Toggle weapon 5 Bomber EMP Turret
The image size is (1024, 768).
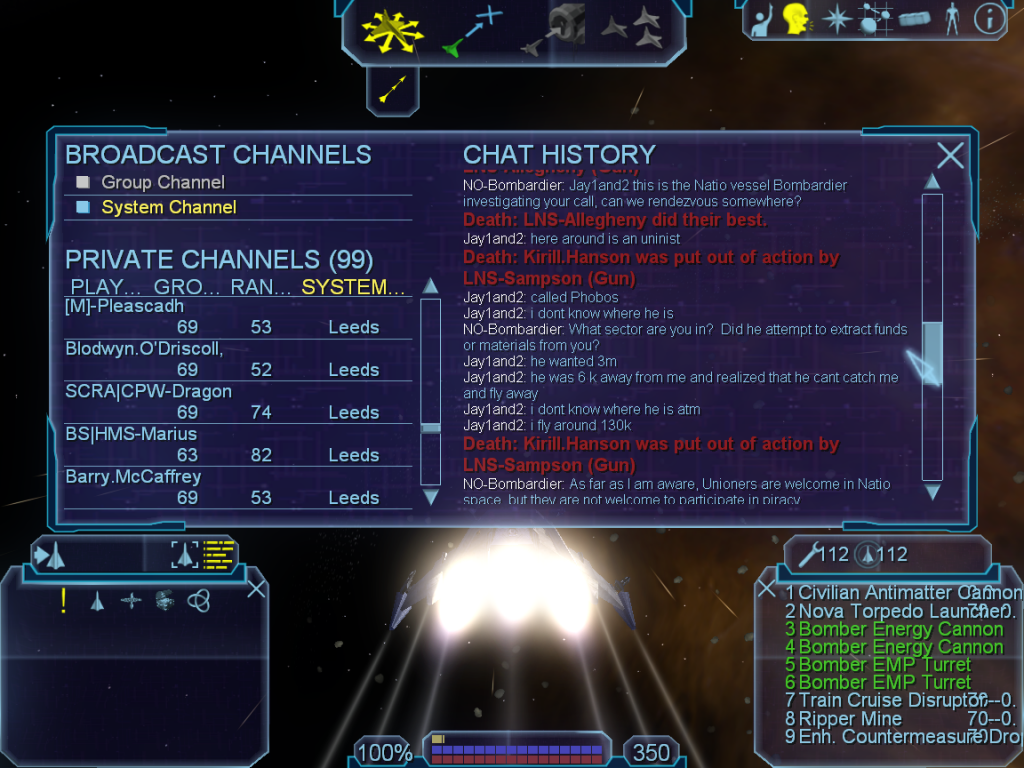tap(878, 665)
